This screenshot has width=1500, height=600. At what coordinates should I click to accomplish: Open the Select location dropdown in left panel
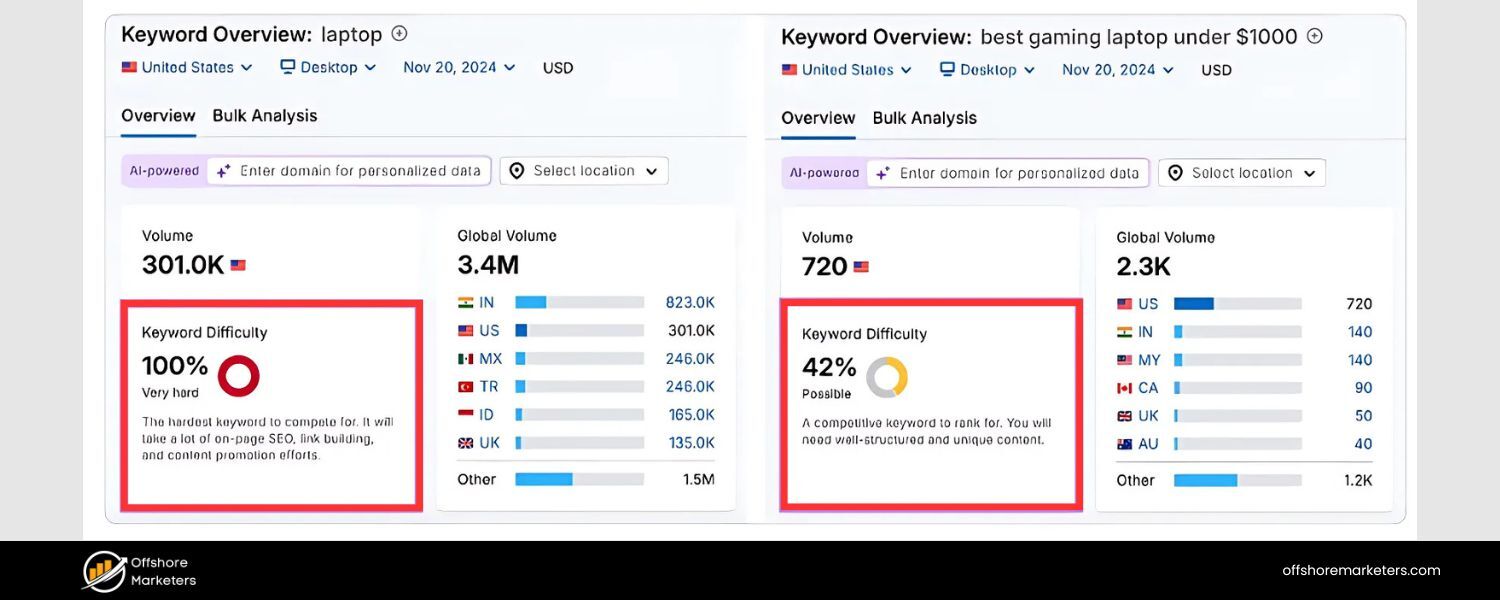pos(584,171)
